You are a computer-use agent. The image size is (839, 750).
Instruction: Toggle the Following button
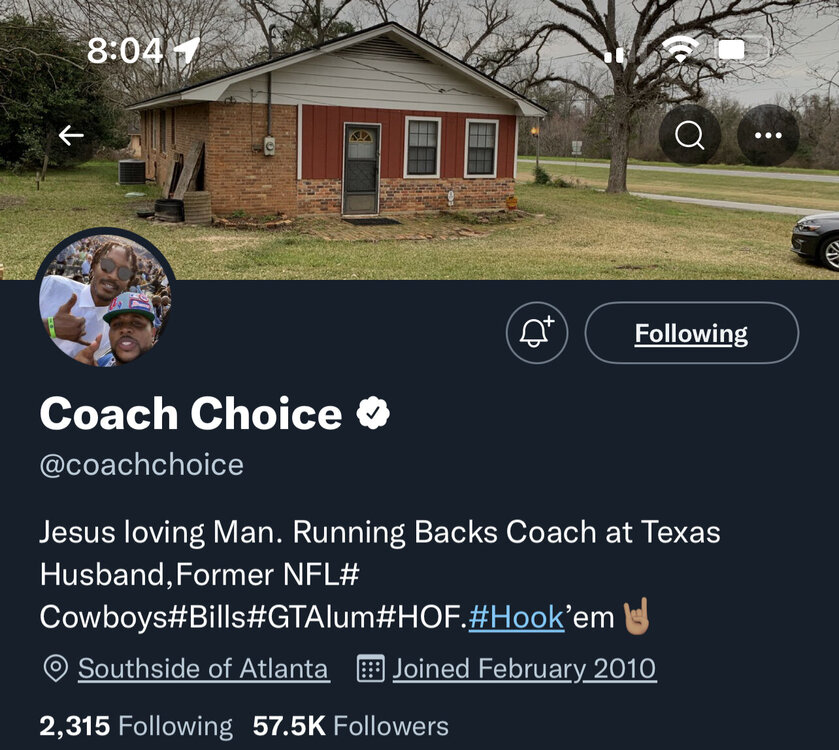[x=691, y=333]
